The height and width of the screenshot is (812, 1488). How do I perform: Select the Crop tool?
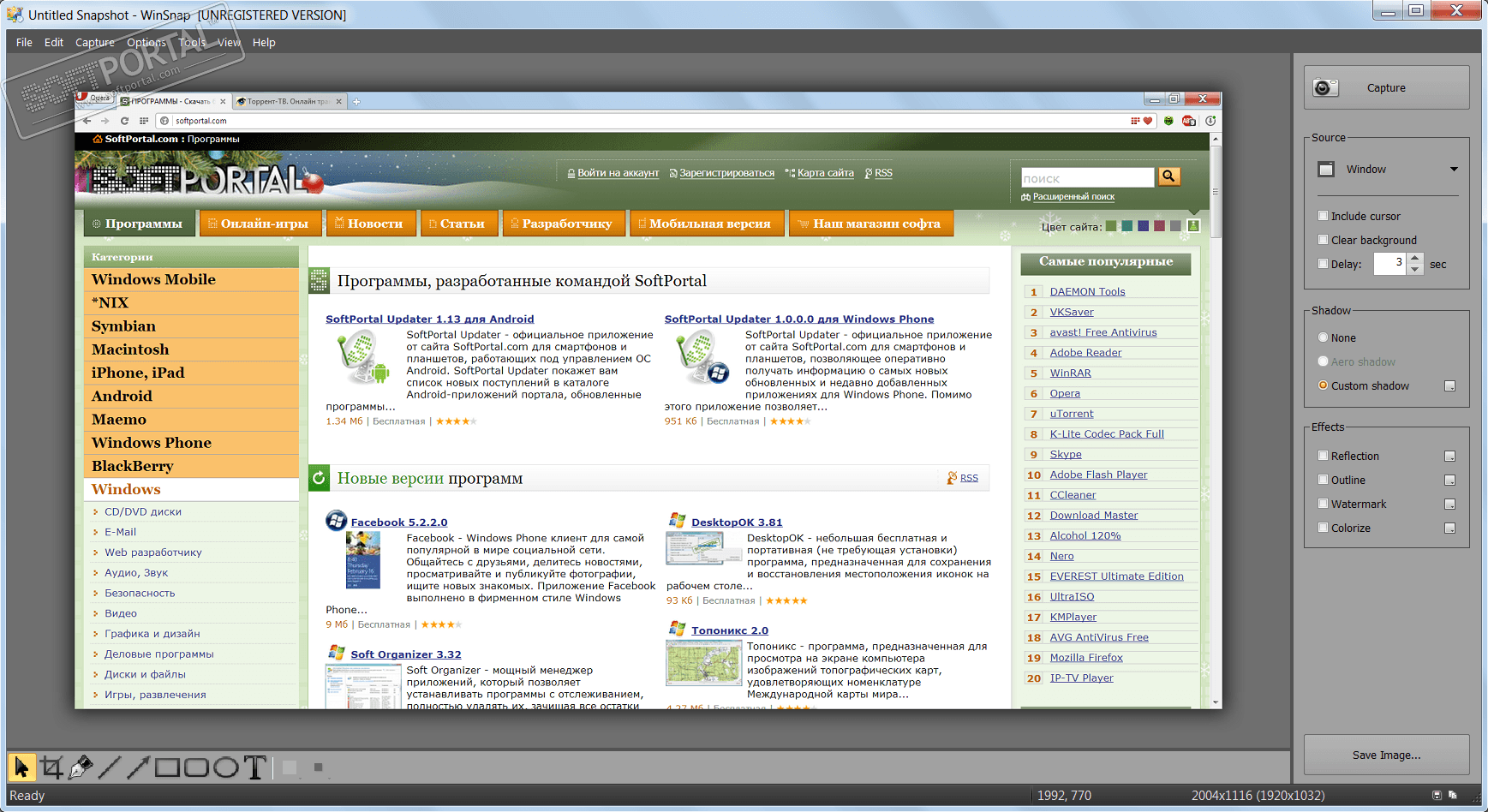pos(51,767)
